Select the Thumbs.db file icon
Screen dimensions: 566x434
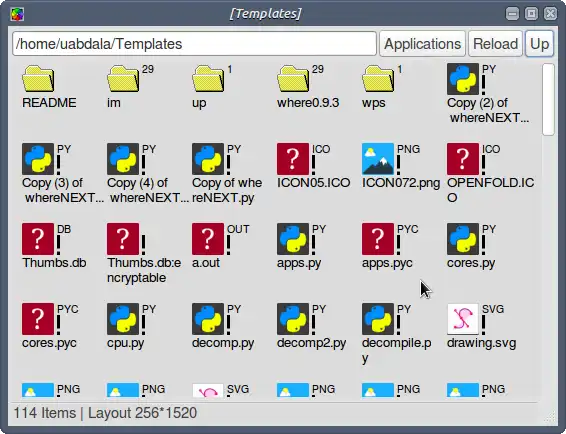(x=38, y=239)
